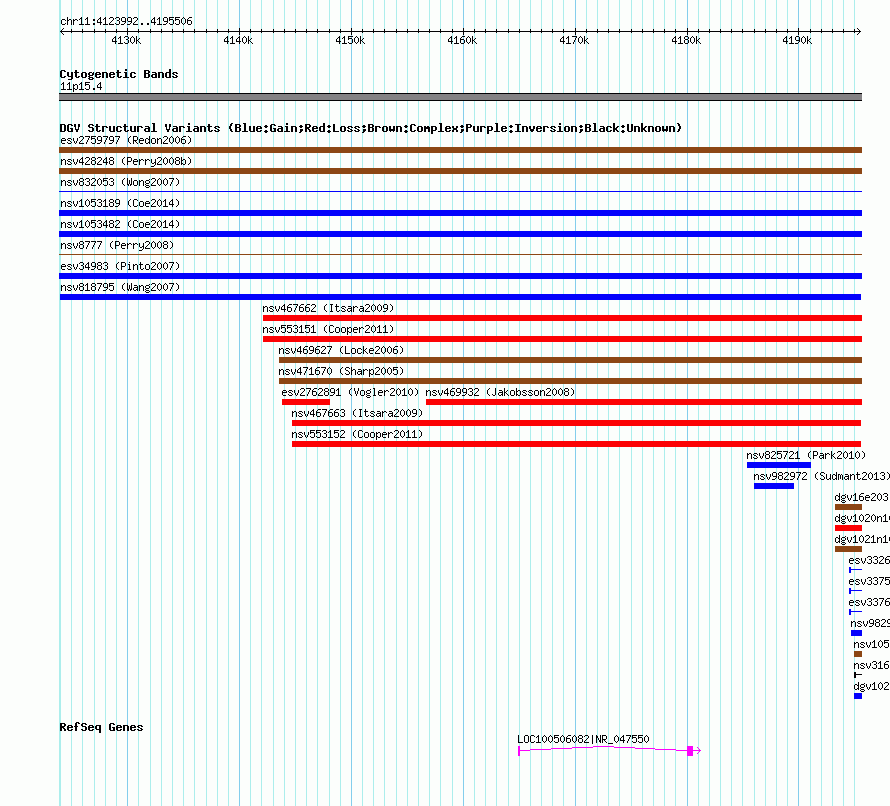Screen dimensions: 890x806
Task: Click the magenta LOC100506082 gene intron line
Action: (603, 748)
